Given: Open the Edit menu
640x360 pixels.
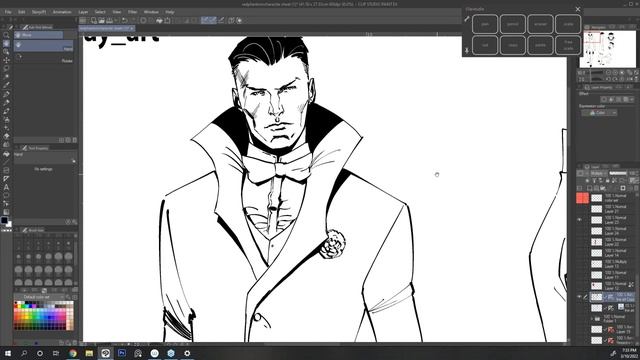Looking at the screenshot, I should (x=21, y=12).
